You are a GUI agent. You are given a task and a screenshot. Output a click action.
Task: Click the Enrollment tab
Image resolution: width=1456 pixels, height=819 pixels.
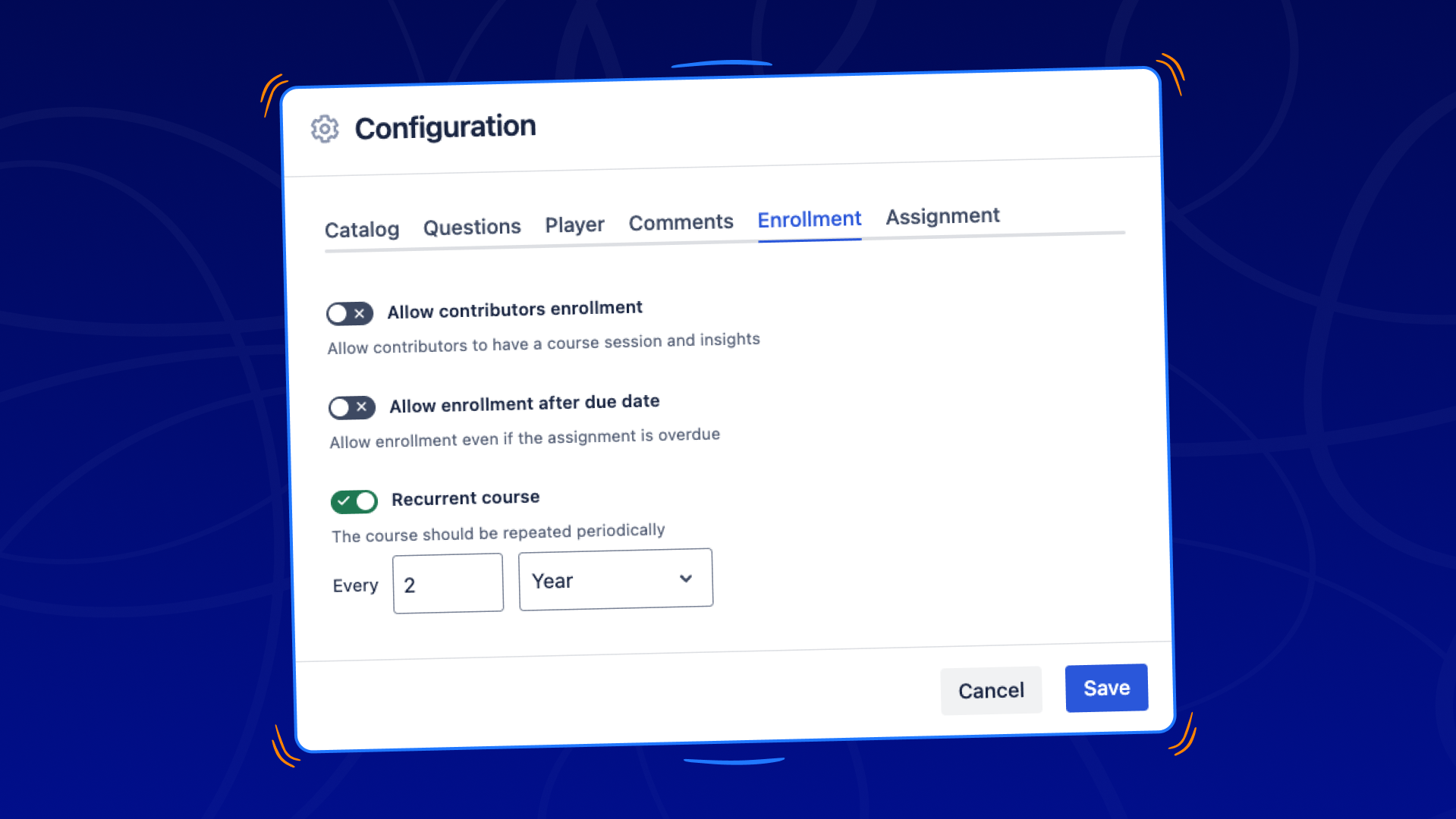point(809,219)
